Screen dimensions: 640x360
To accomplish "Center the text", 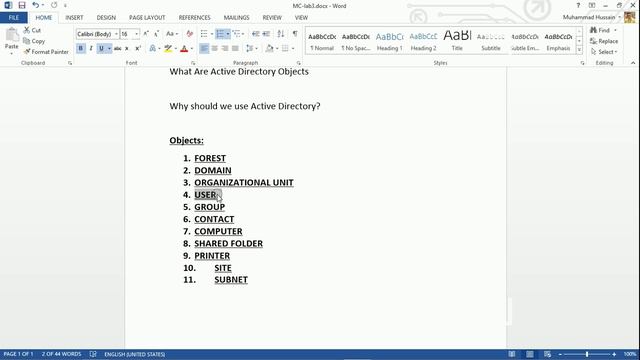I will click(x=214, y=49).
